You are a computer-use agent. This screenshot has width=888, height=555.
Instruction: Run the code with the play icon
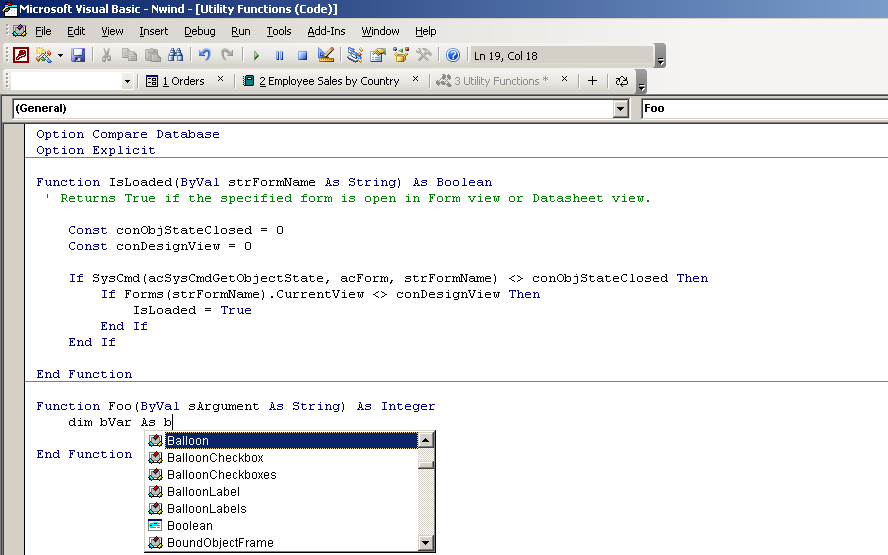click(256, 56)
